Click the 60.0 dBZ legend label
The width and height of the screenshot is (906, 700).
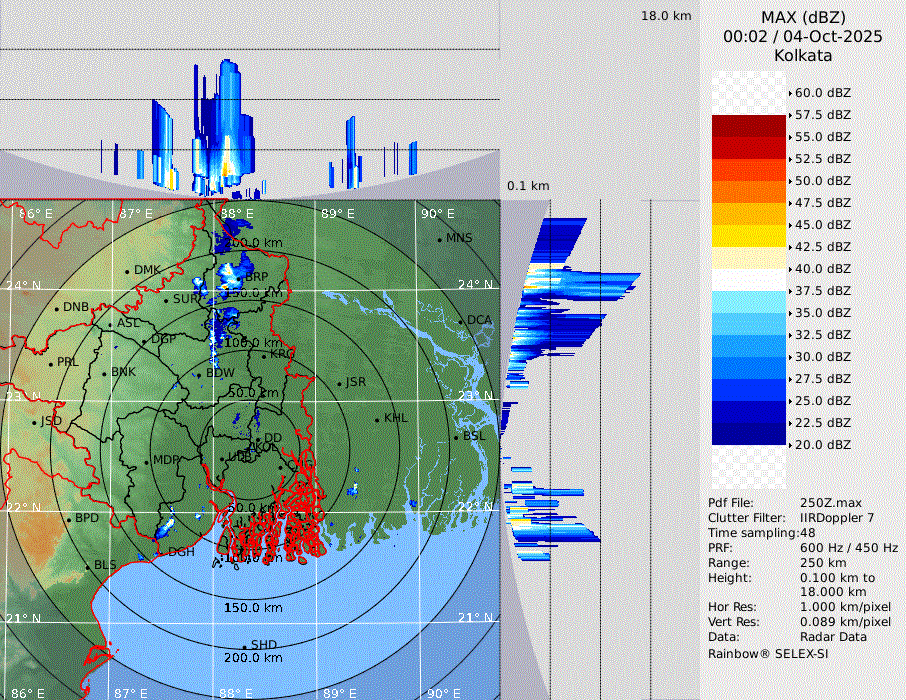(823, 93)
